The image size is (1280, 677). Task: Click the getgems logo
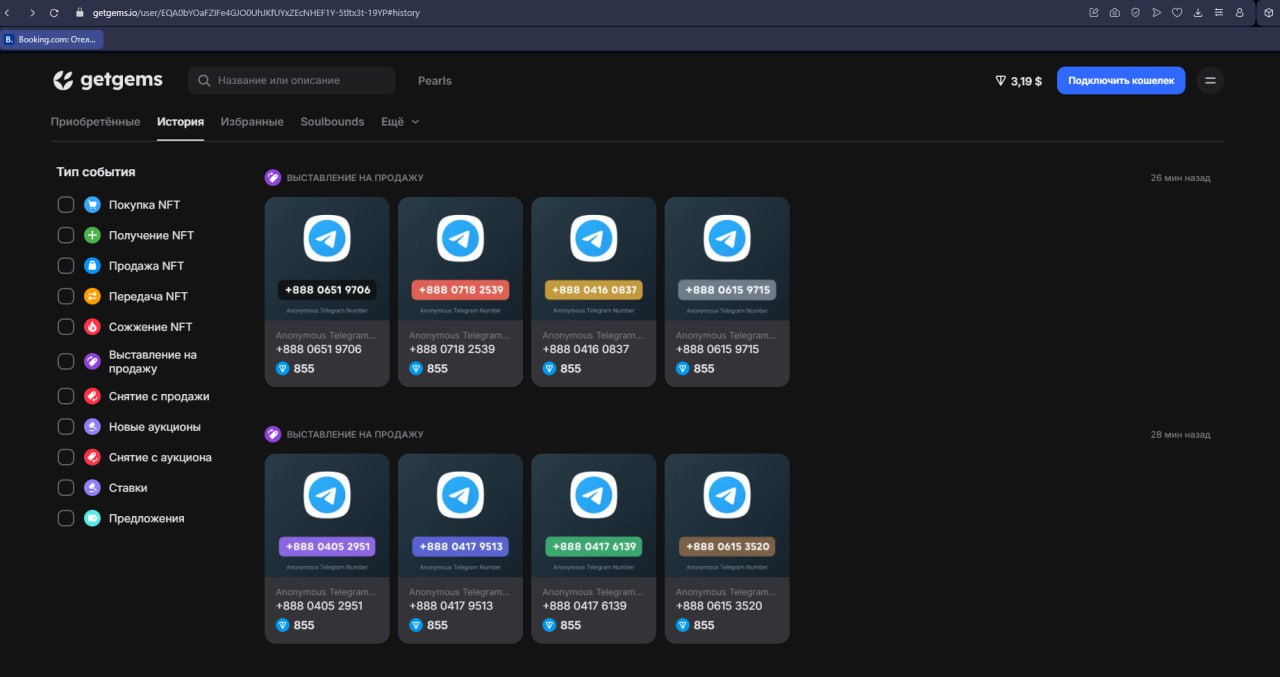(x=108, y=80)
